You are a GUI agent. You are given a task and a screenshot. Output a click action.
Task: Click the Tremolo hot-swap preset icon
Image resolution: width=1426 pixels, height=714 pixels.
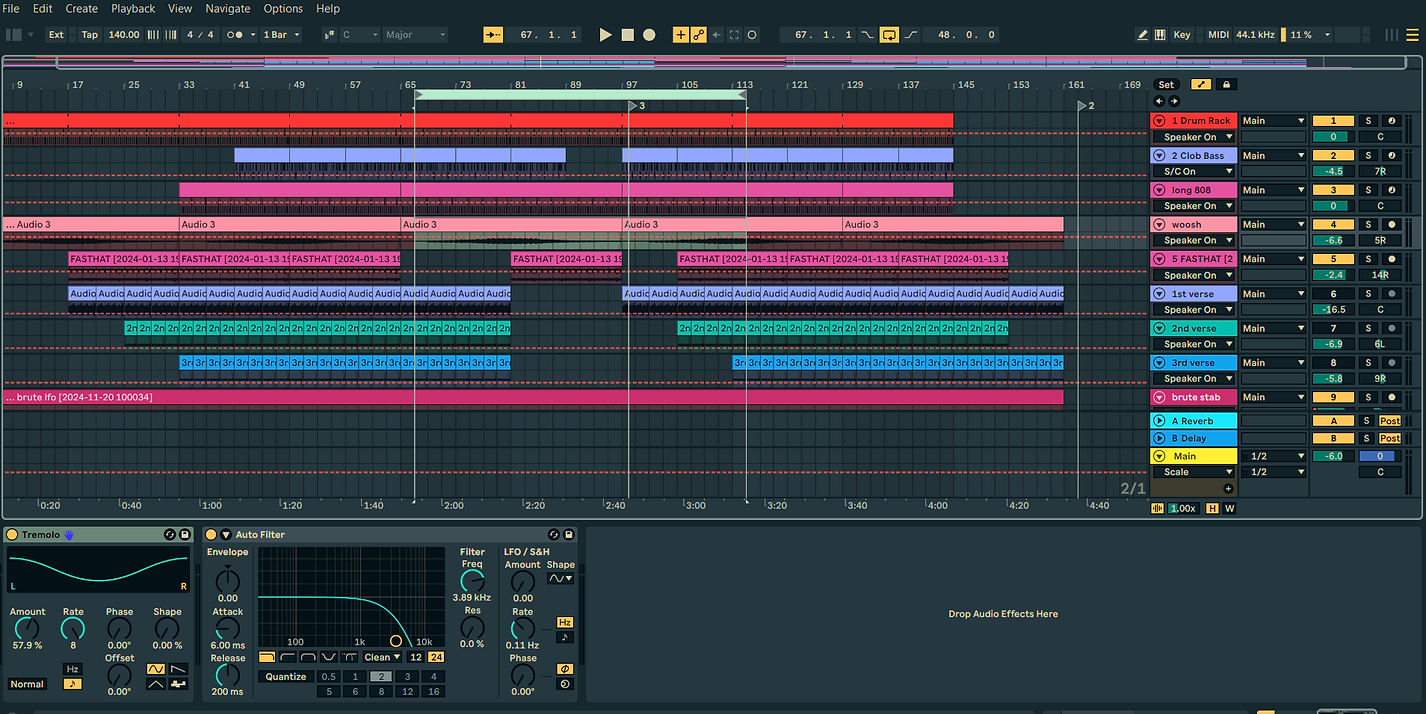coord(169,535)
